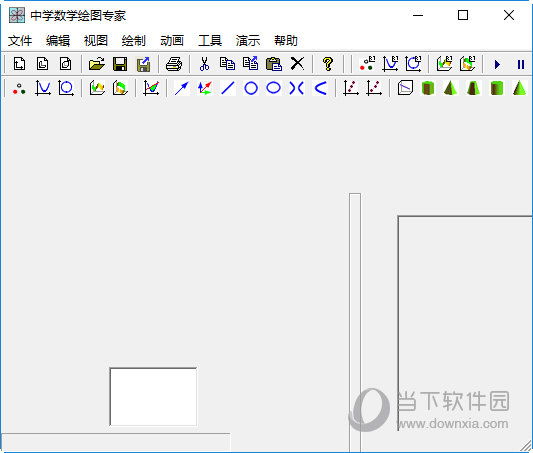Click the copy documents icon
This screenshot has height=453, width=533.
tap(227, 64)
